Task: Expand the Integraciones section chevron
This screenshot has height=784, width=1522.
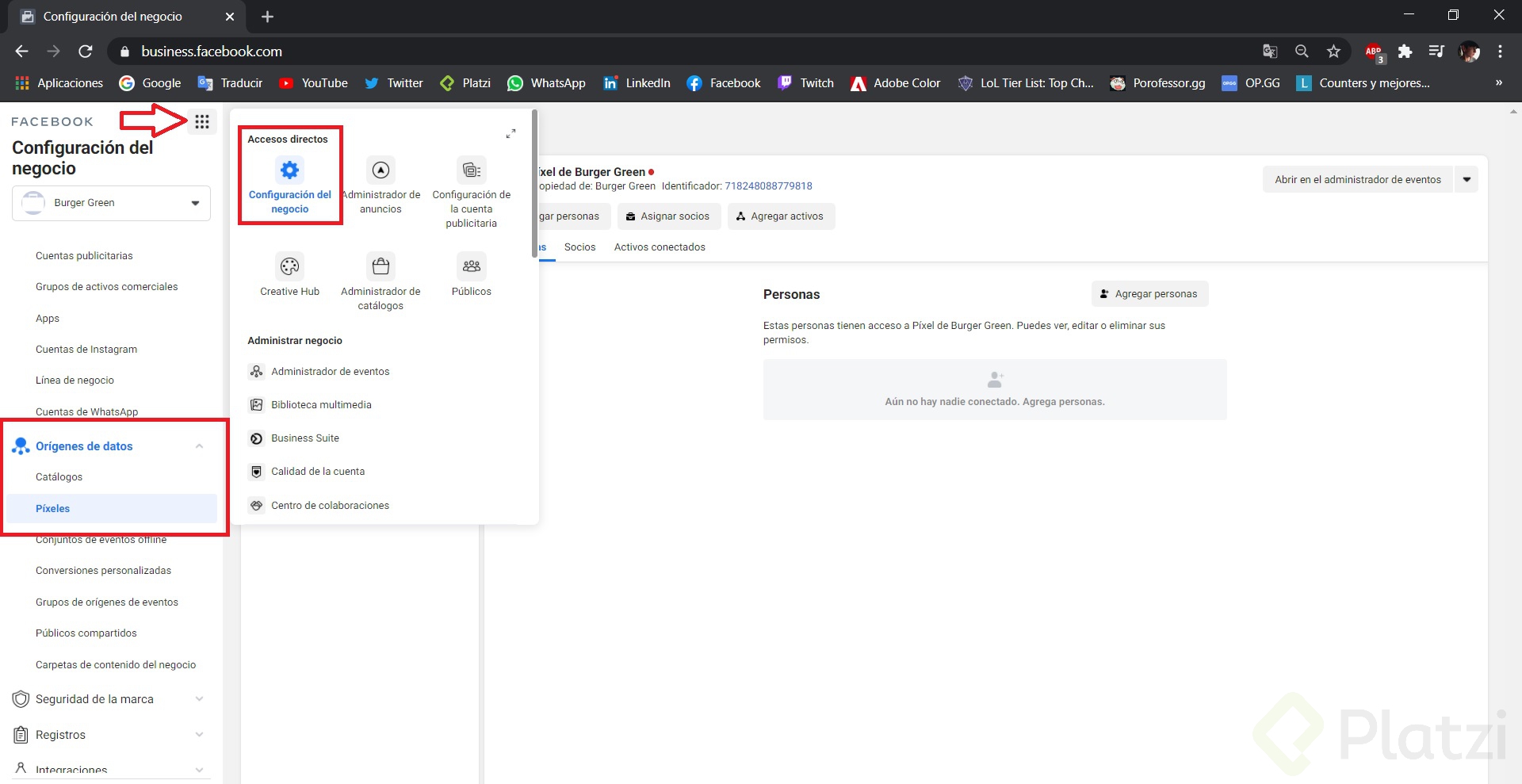Action: [x=199, y=769]
